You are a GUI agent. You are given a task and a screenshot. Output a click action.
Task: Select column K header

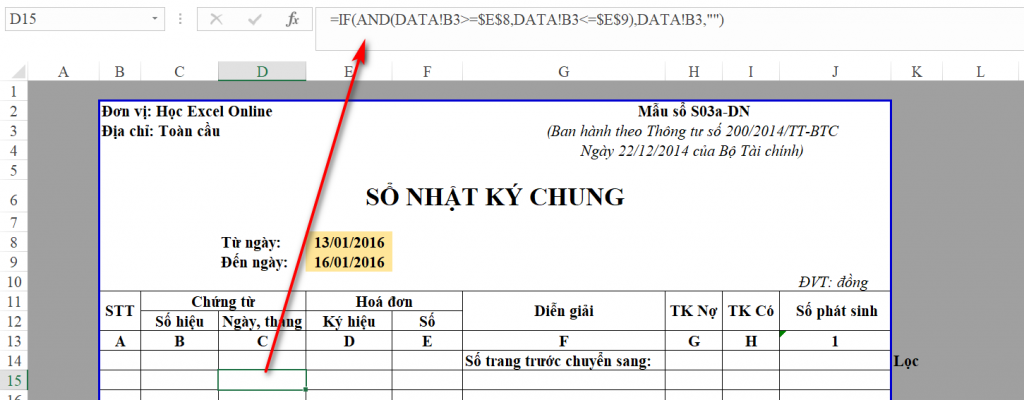(917, 72)
